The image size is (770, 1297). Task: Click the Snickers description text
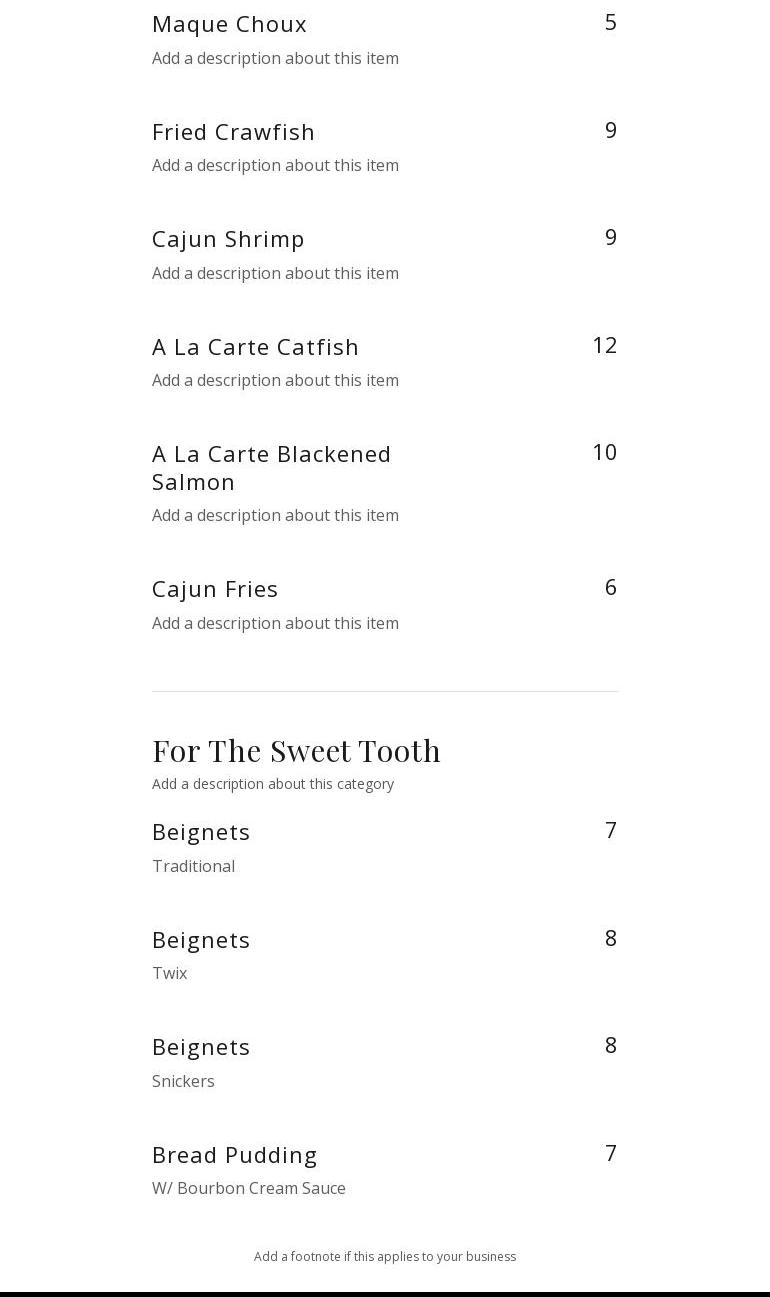click(x=183, y=1081)
